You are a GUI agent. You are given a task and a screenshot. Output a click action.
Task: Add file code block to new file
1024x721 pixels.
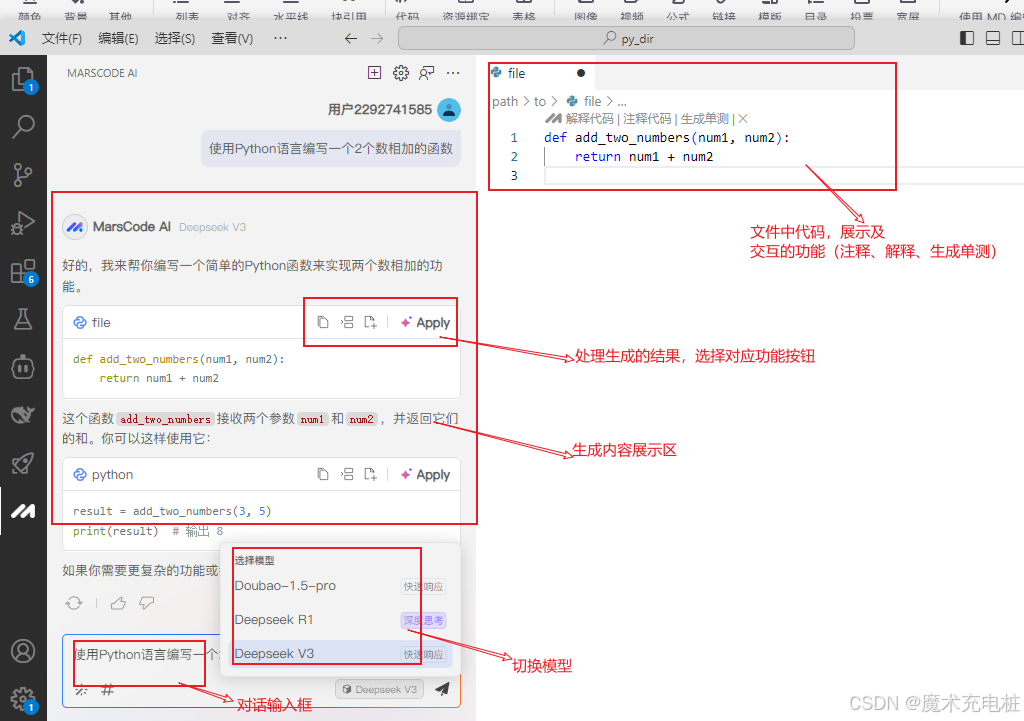[x=370, y=322]
